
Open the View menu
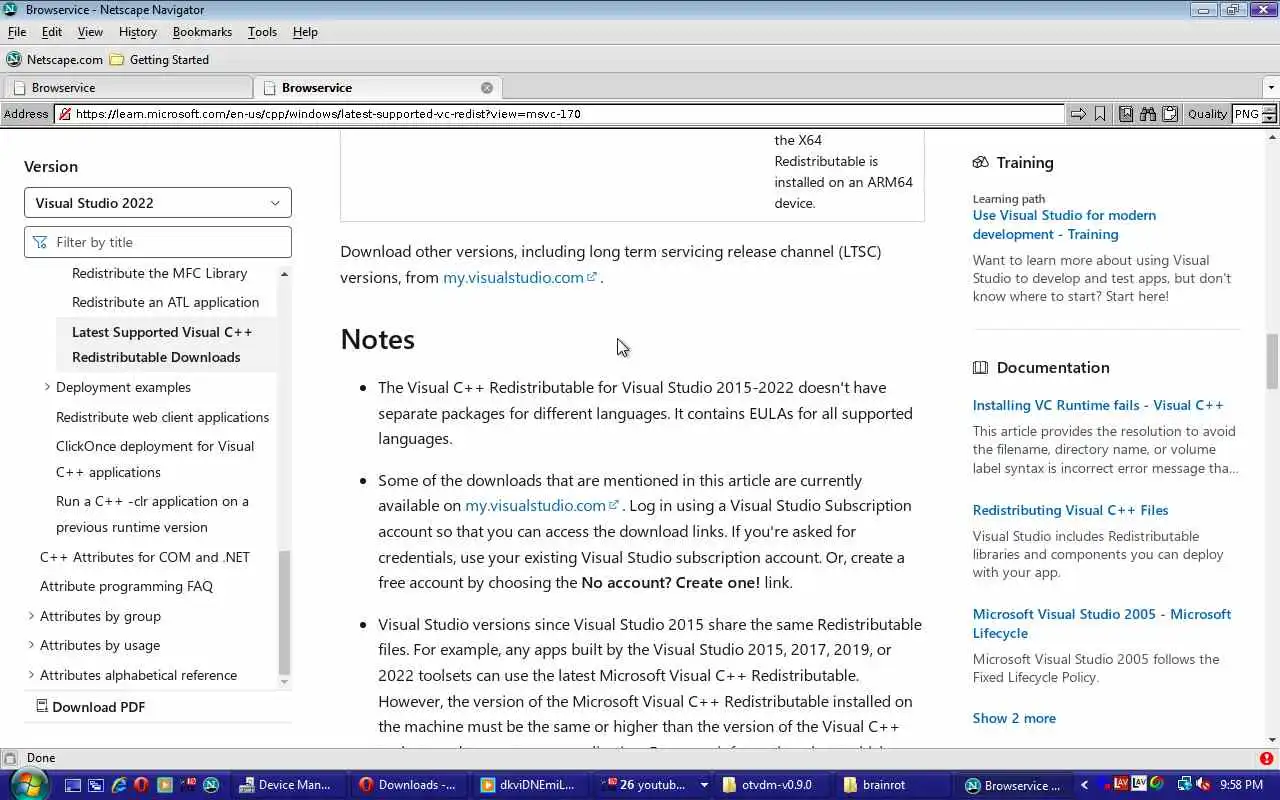[90, 32]
